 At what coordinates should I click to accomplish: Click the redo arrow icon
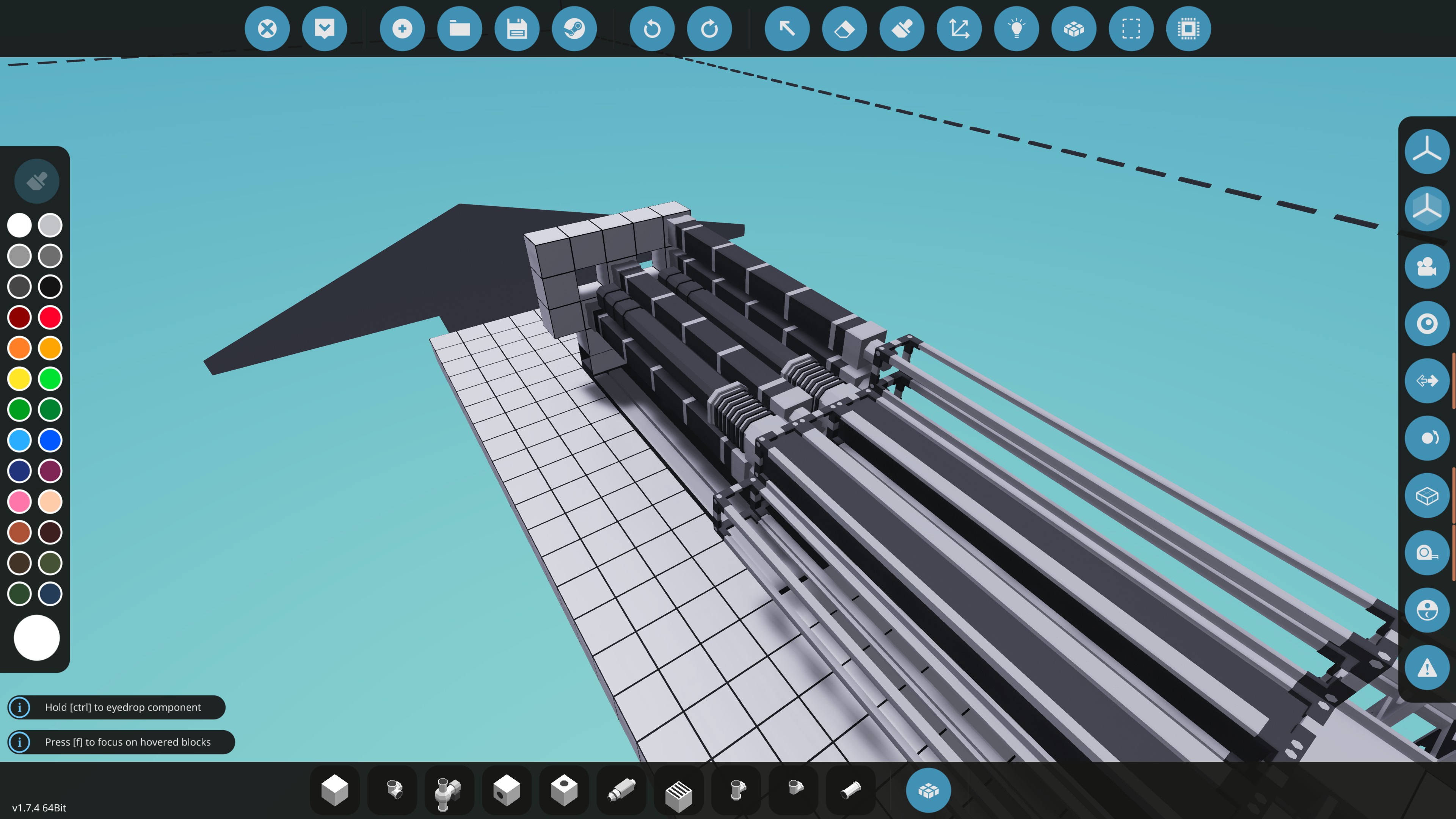point(709,29)
